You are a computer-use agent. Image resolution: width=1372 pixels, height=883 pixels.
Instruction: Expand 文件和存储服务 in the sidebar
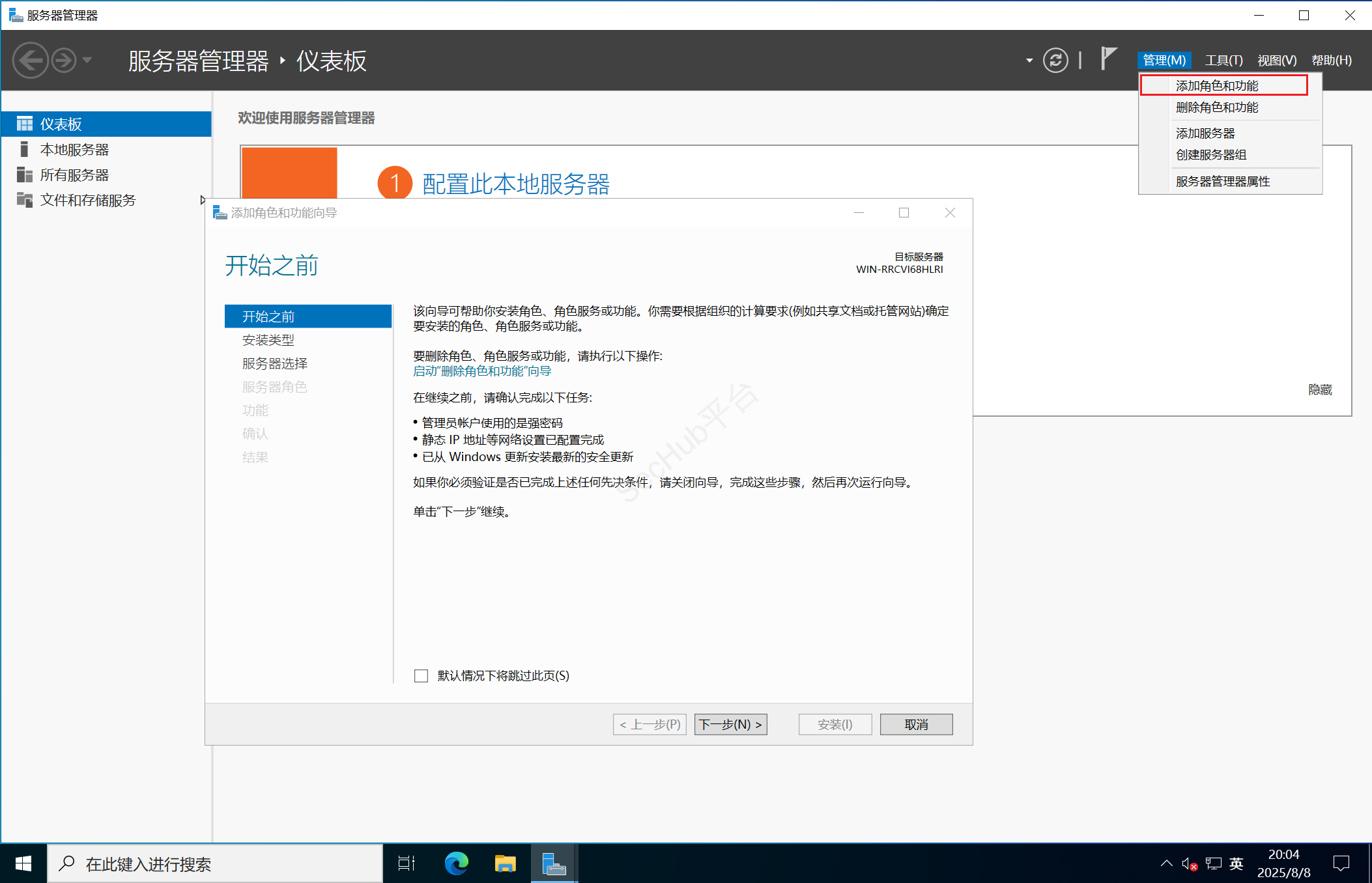click(203, 200)
